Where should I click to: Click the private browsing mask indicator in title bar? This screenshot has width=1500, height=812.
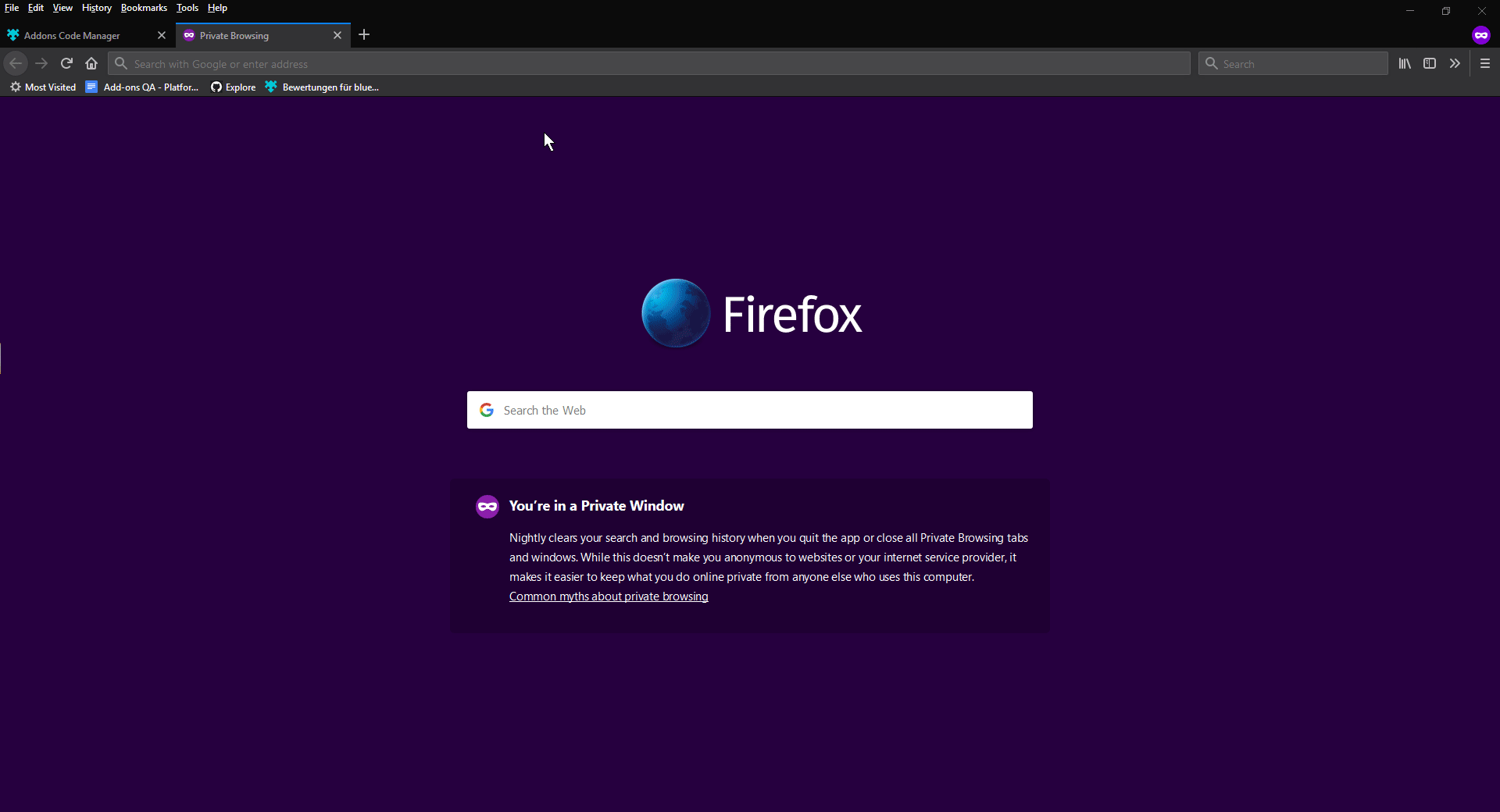click(1481, 35)
